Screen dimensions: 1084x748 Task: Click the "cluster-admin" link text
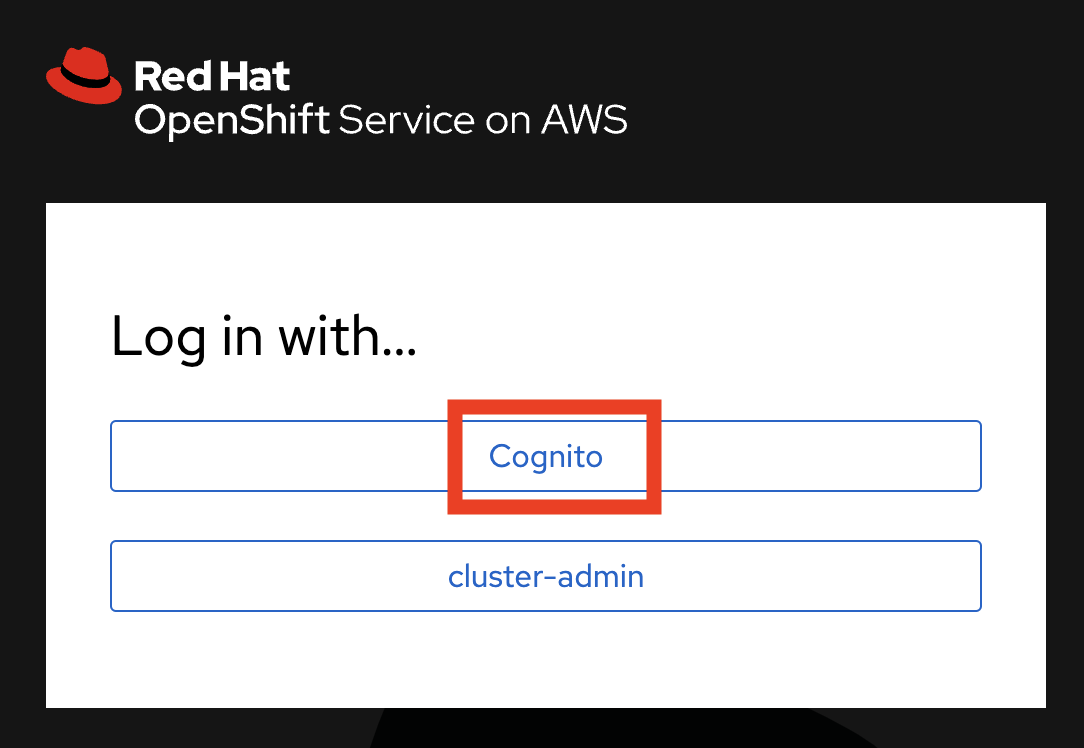click(x=546, y=577)
